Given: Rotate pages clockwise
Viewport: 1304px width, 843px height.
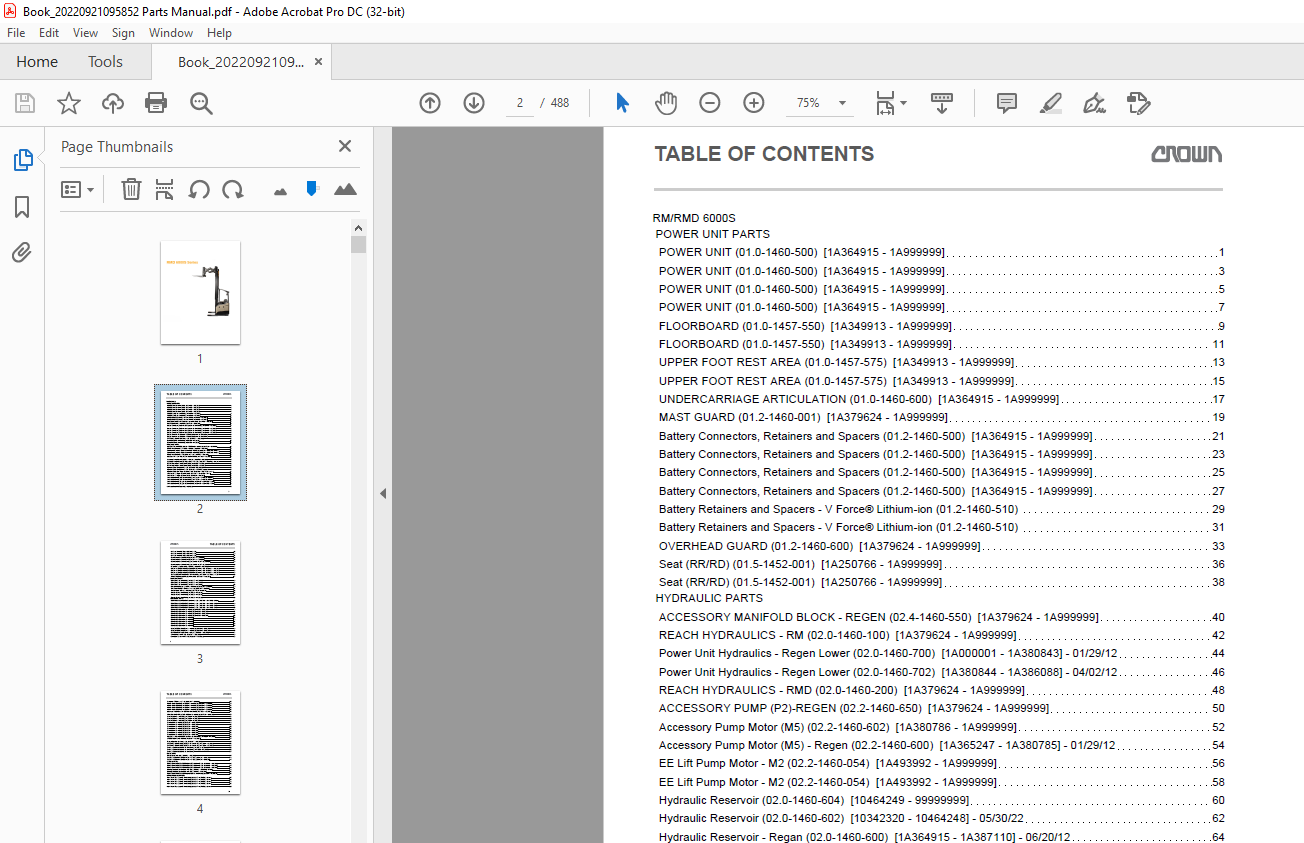Looking at the screenshot, I should (233, 189).
